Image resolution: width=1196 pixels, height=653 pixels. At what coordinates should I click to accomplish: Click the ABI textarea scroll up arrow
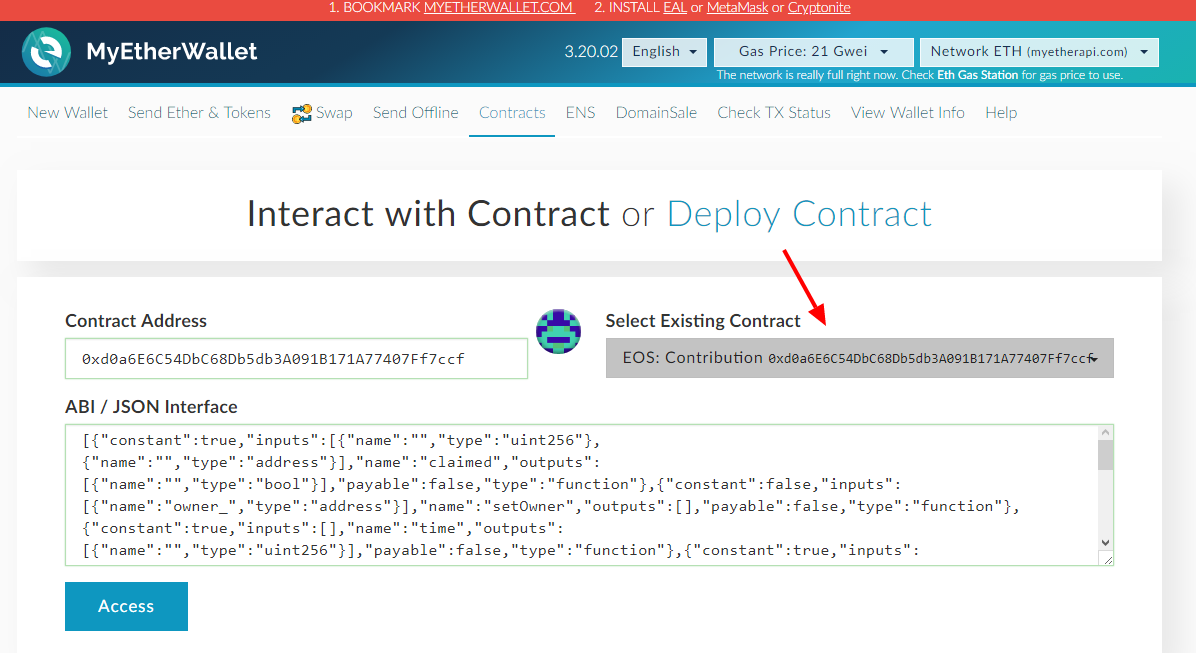[1105, 433]
